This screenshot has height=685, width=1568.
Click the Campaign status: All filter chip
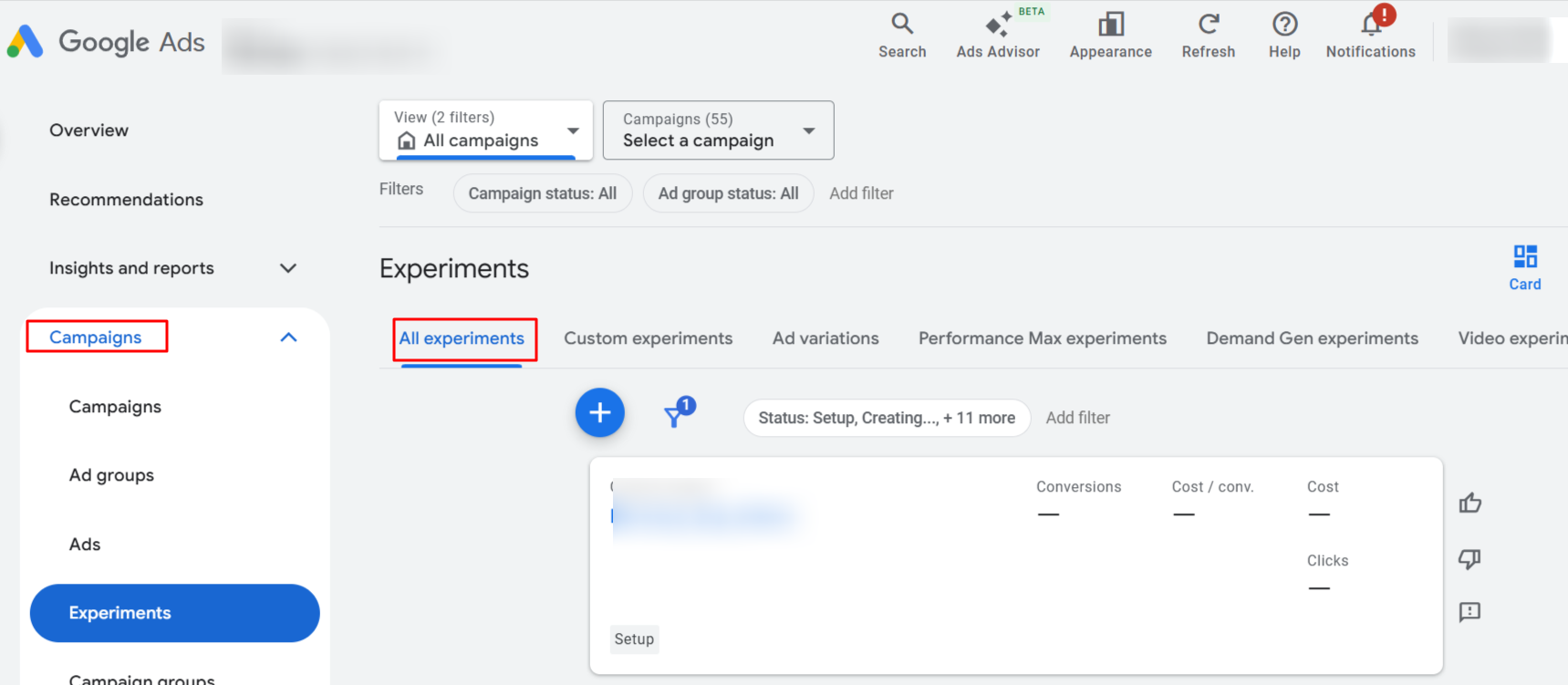pos(542,193)
